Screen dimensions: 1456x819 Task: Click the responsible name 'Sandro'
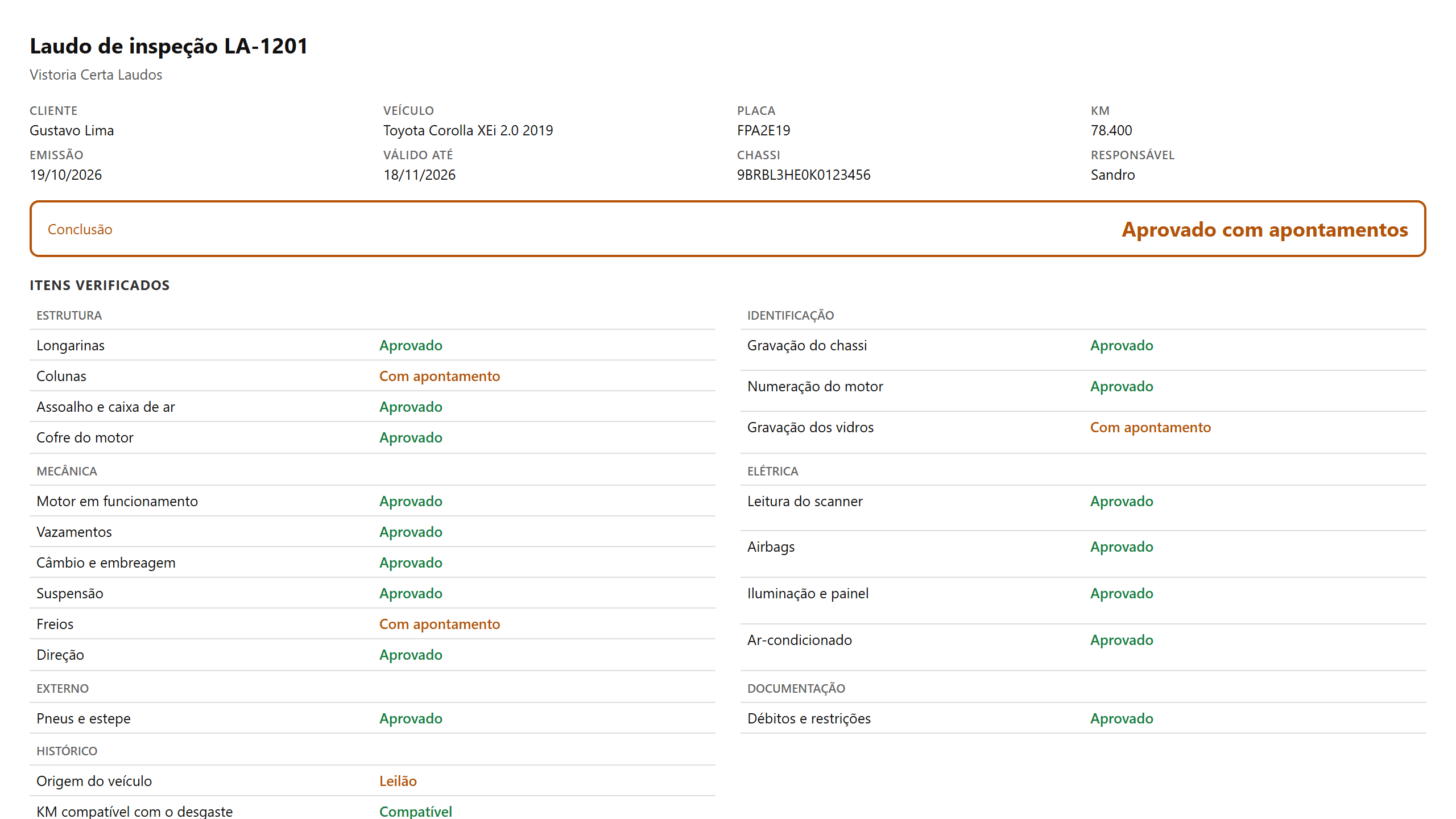(x=1113, y=175)
